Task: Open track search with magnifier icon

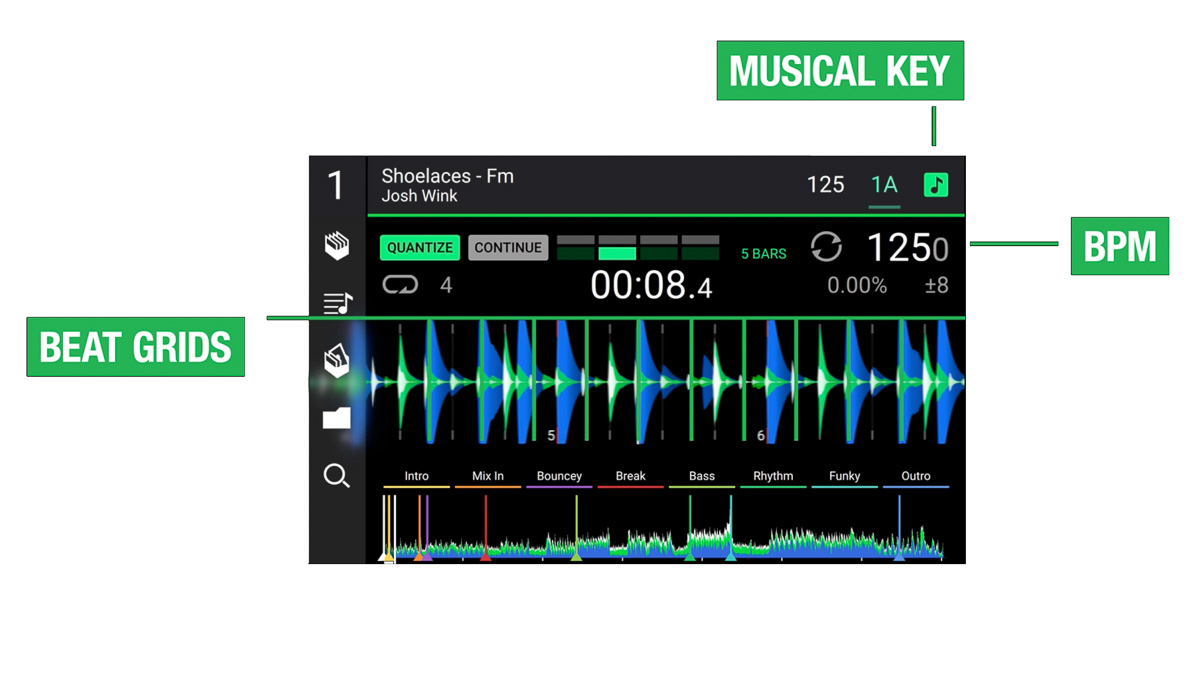Action: pyautogui.click(x=337, y=475)
